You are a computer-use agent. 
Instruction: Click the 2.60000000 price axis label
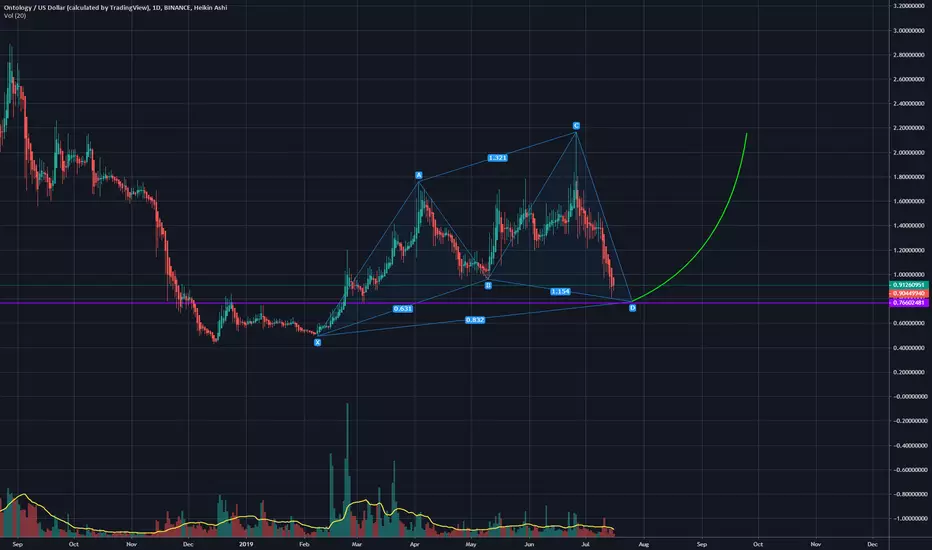909,79
